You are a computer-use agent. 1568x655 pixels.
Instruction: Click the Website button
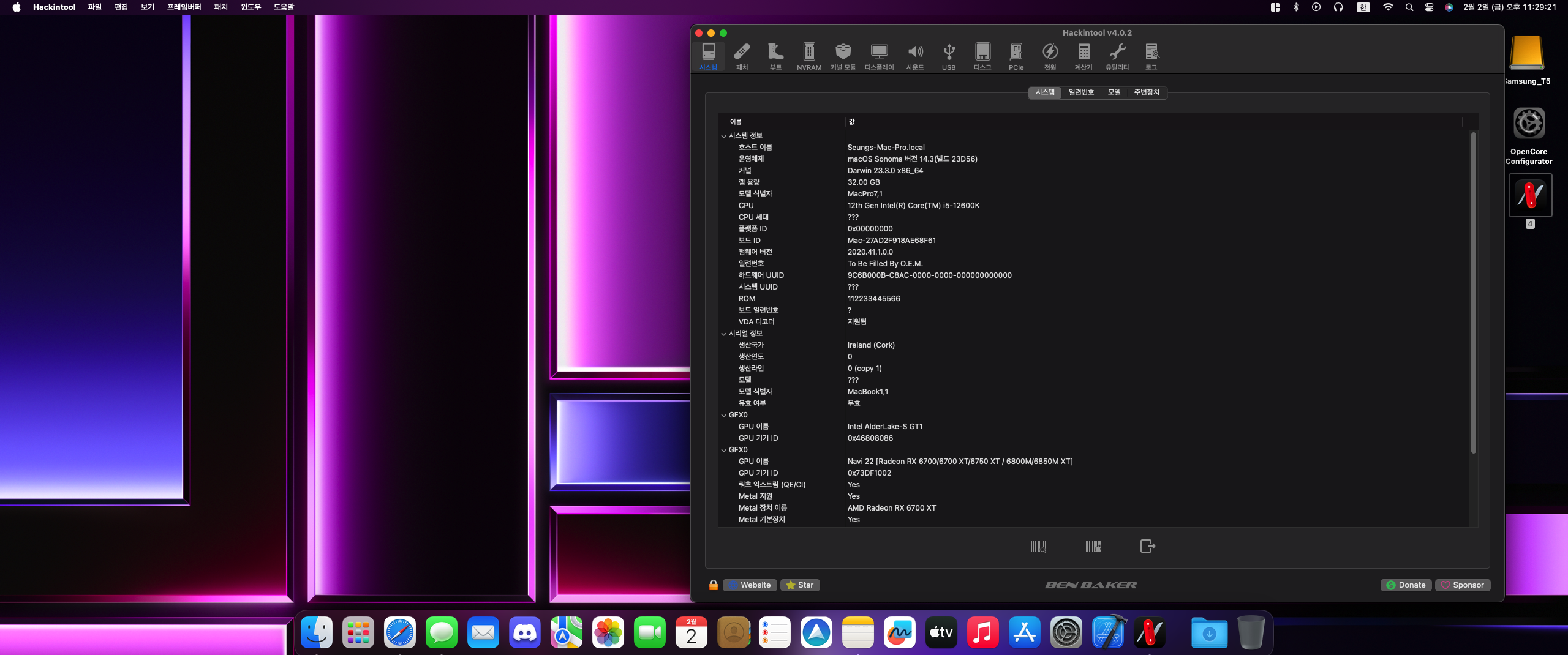pyautogui.click(x=750, y=585)
